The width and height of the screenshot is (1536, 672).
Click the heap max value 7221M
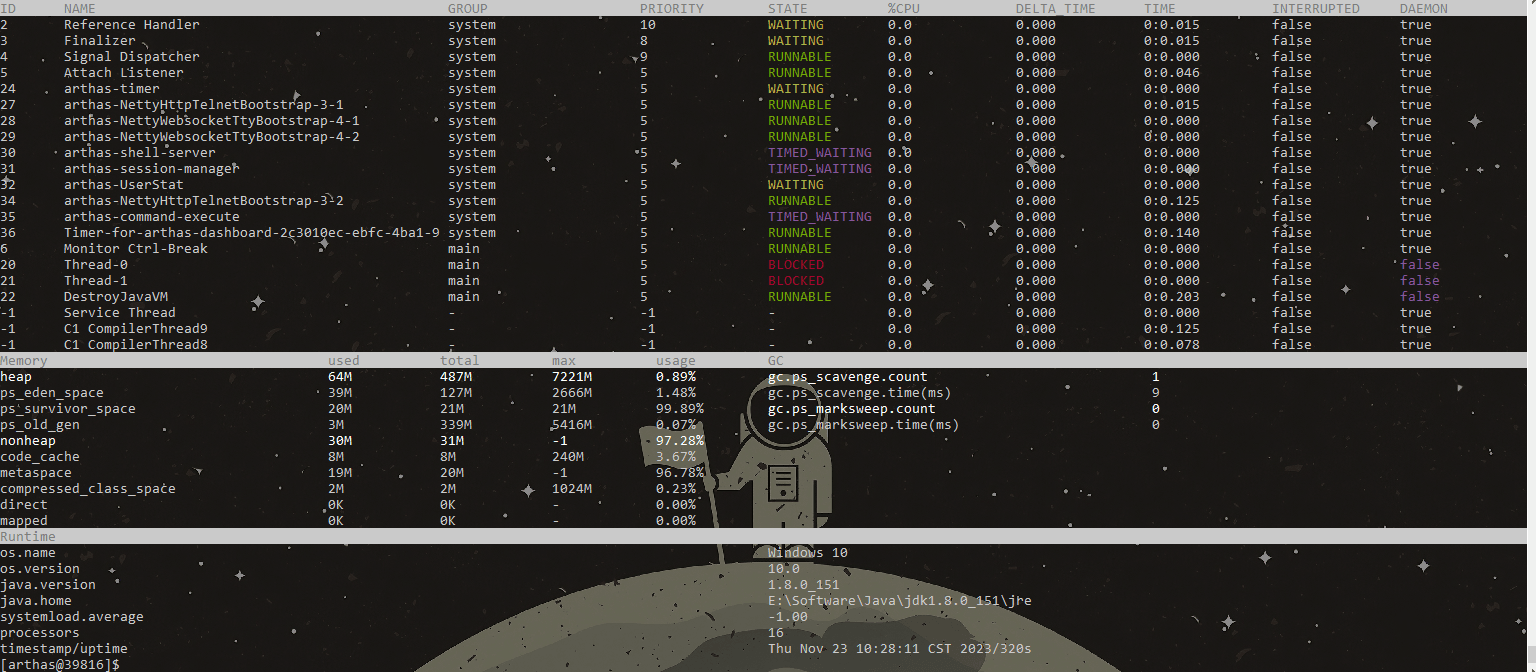click(x=572, y=377)
